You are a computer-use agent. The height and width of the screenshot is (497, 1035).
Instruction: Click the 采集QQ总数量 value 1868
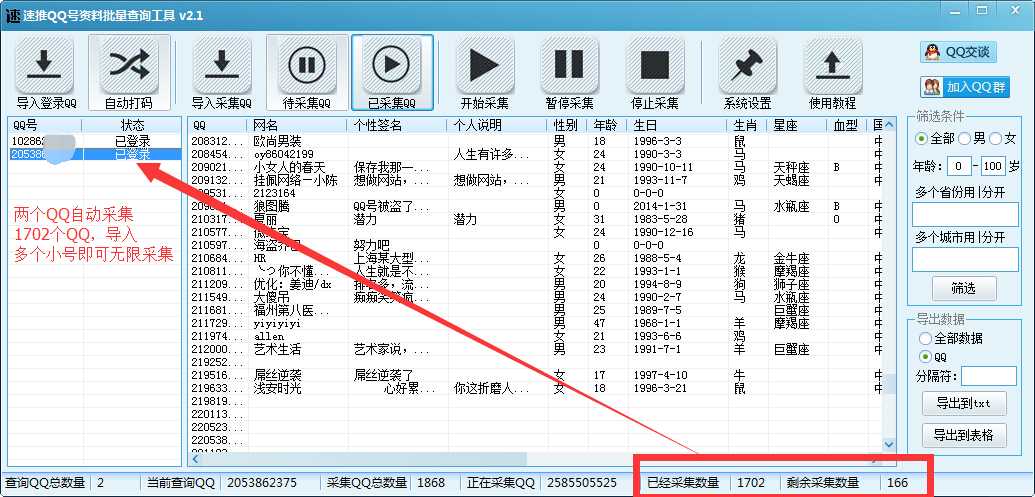click(432, 483)
